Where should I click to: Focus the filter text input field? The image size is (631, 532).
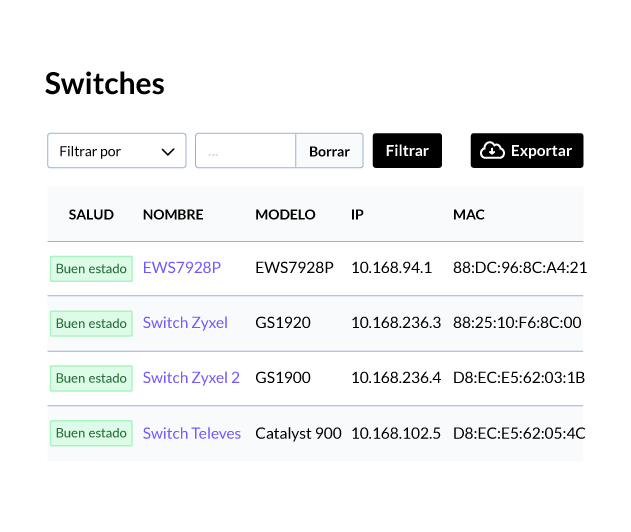pos(245,151)
